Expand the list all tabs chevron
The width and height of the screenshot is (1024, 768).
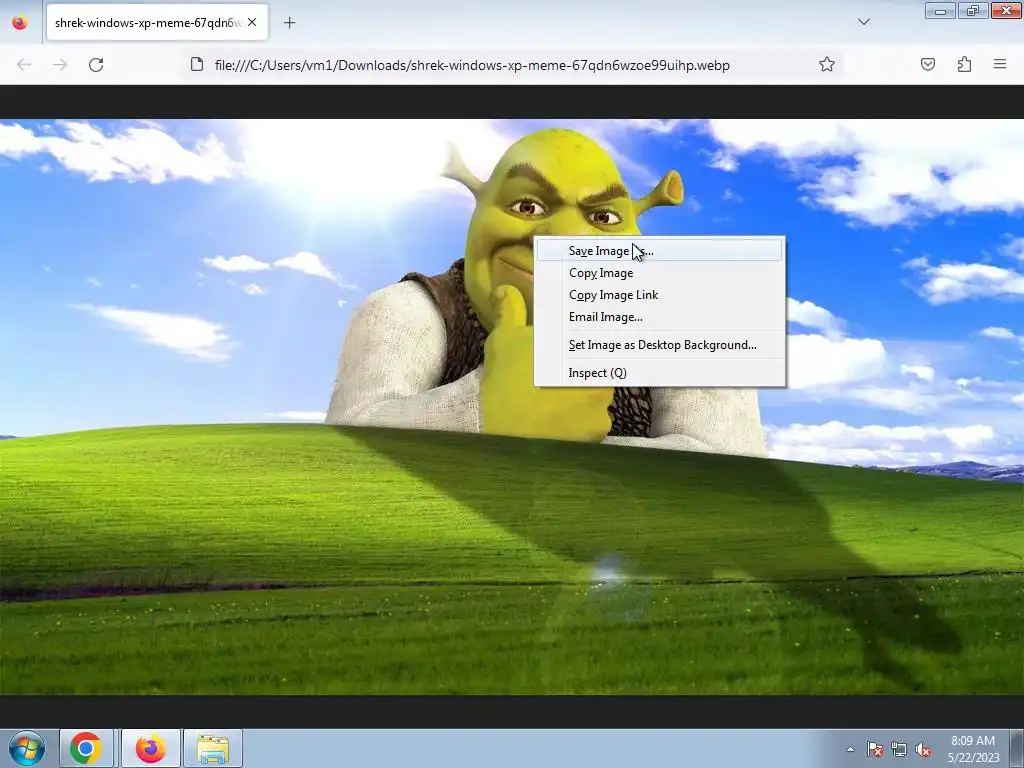tap(863, 22)
